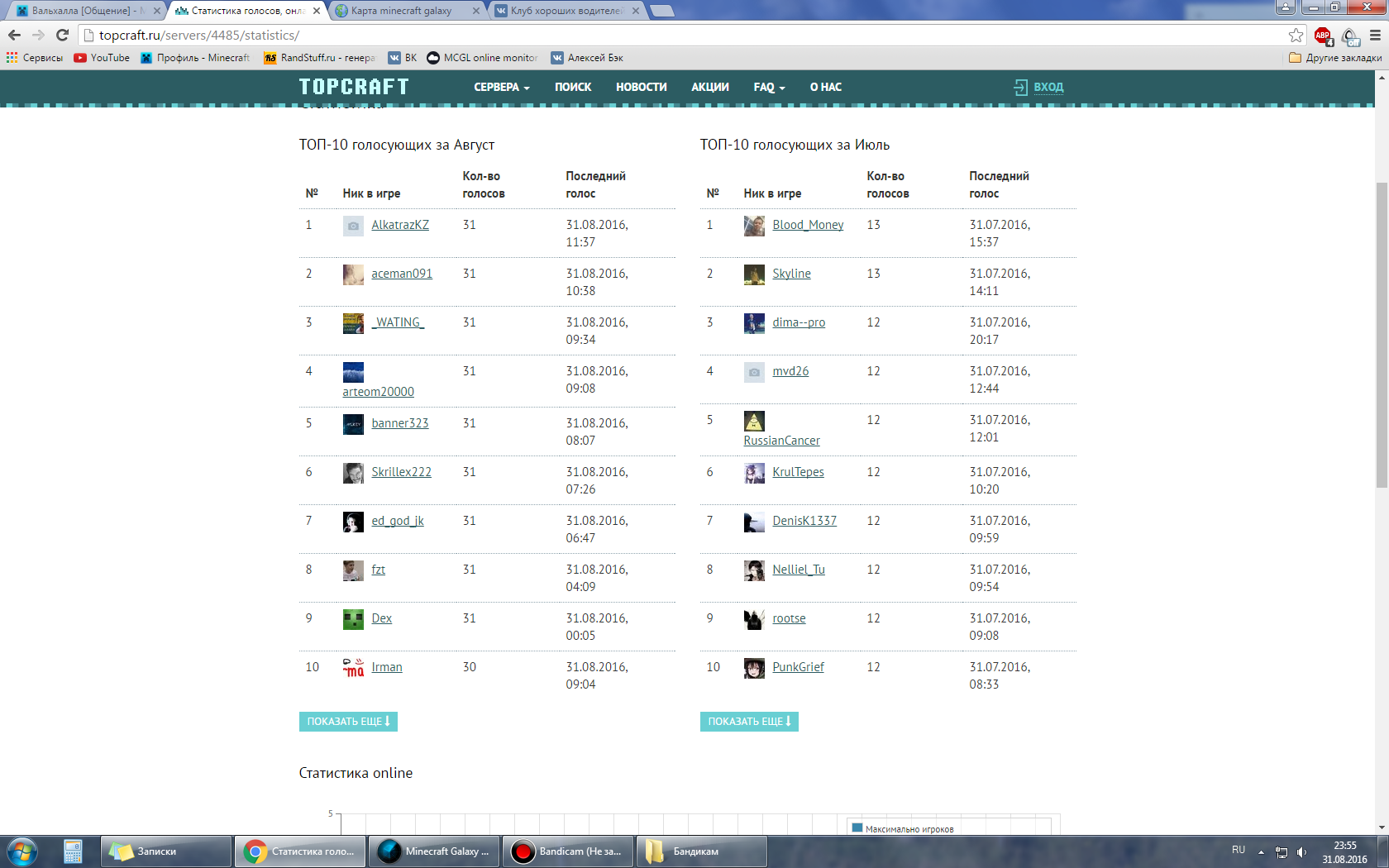The width and height of the screenshot is (1389, 868).
Task: Reload the page with the refresh icon
Action: click(x=62, y=35)
